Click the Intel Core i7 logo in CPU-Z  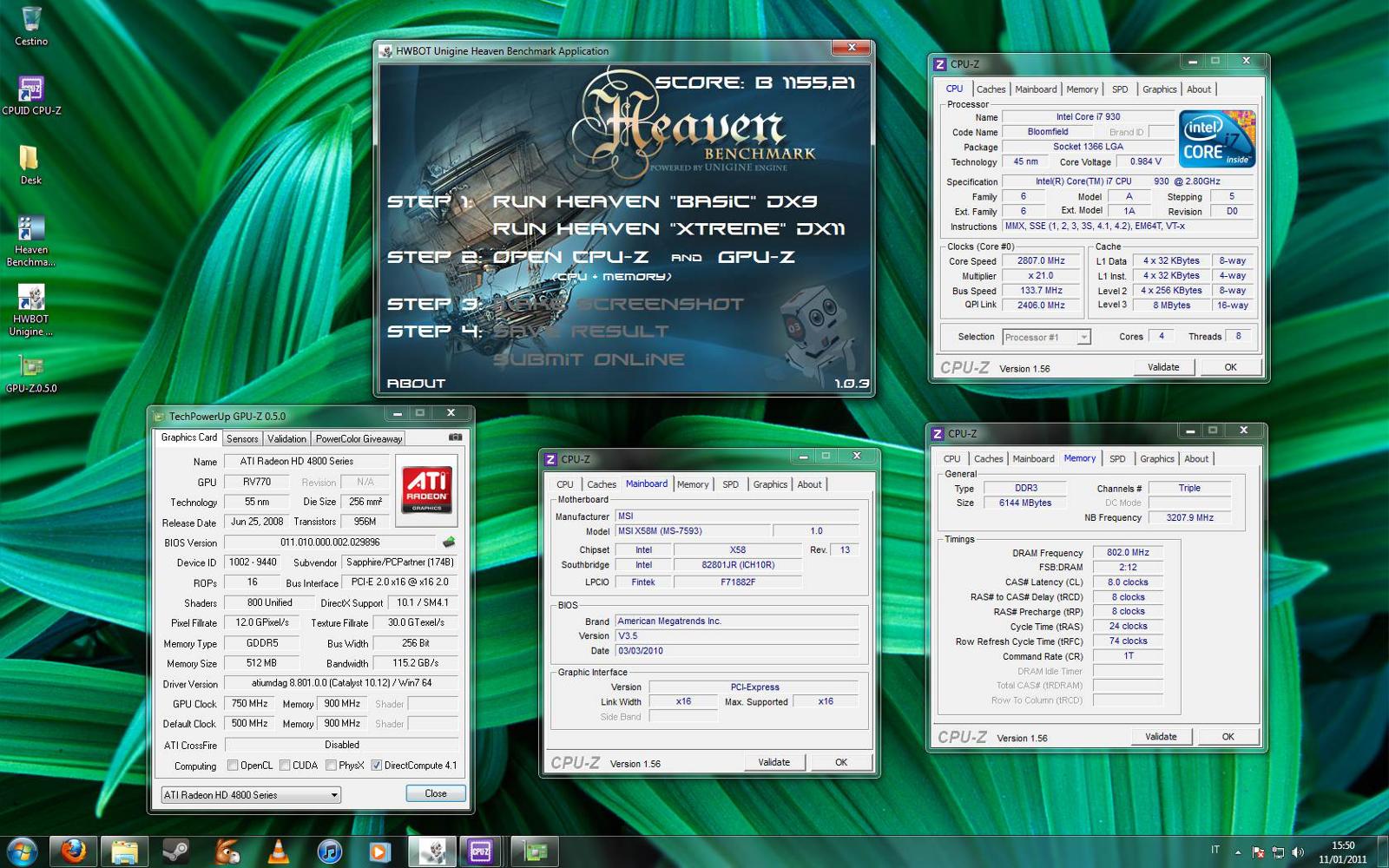(1217, 139)
